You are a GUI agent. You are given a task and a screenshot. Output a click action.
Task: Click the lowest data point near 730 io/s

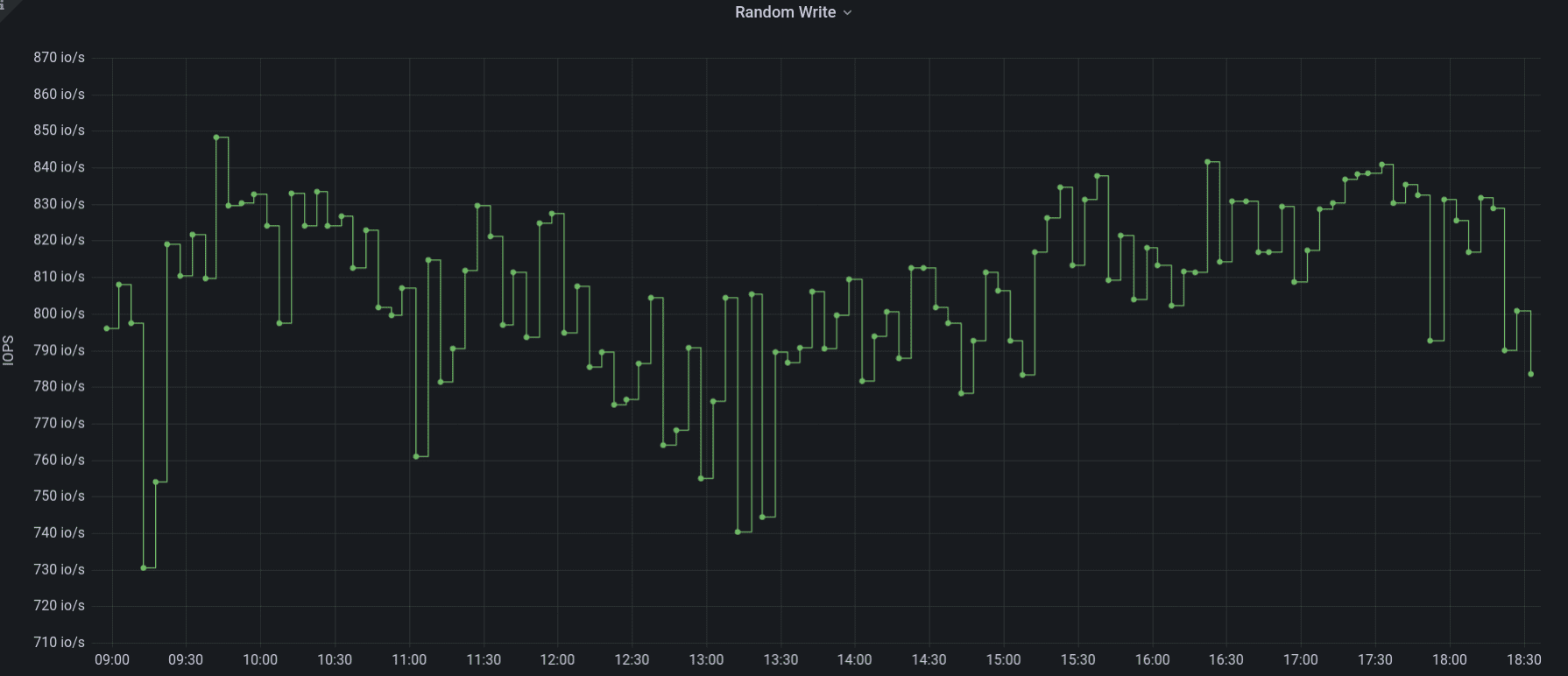pos(144,567)
